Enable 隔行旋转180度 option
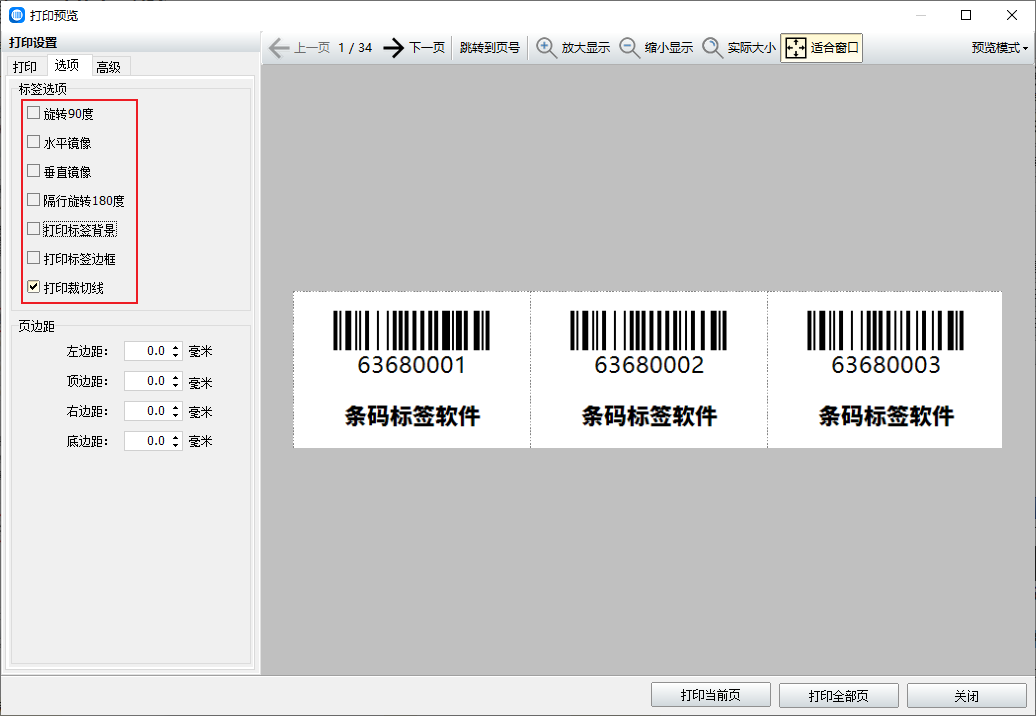 pos(34,200)
